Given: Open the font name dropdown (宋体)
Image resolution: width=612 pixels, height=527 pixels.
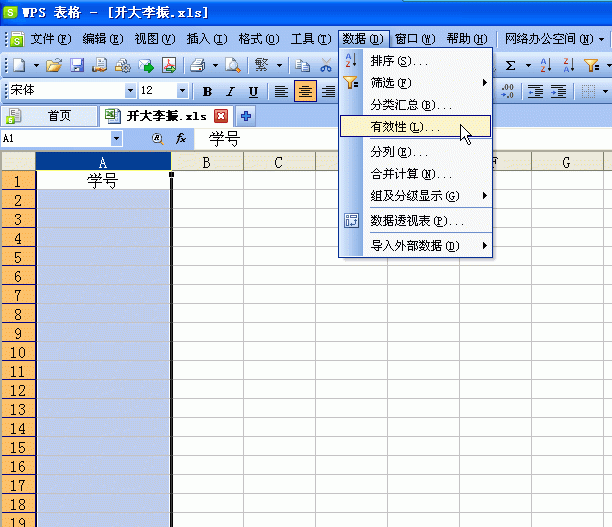Looking at the screenshot, I should tap(130, 91).
